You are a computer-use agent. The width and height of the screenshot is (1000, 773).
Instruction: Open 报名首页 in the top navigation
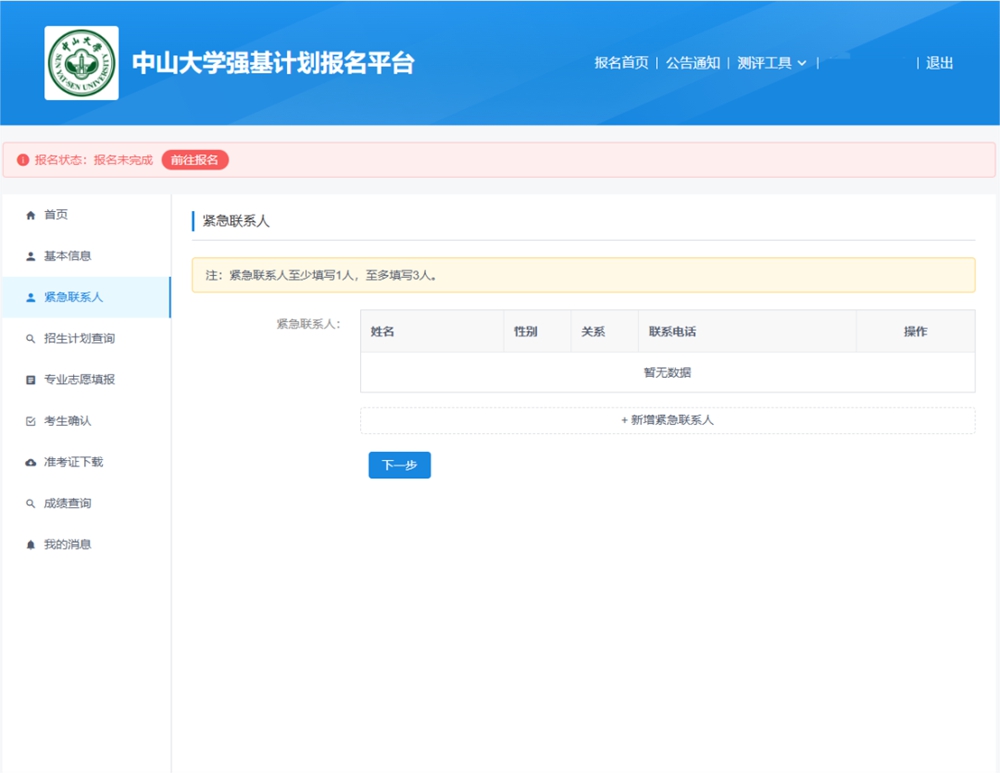(621, 63)
